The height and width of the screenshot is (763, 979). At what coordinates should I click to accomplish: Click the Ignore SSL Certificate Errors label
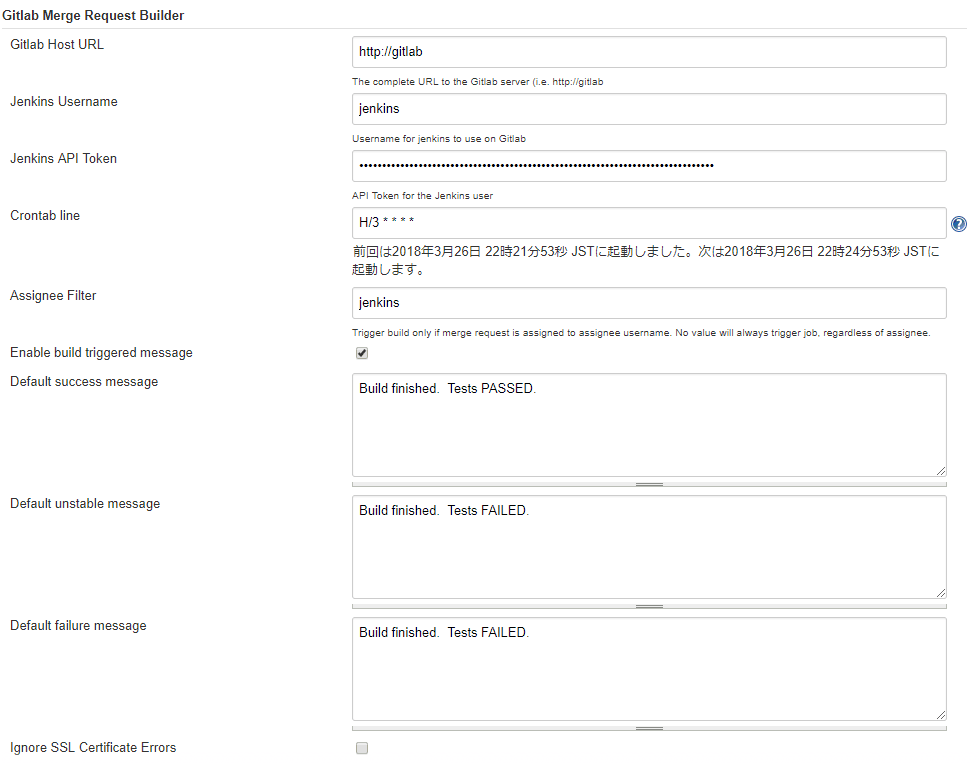point(93,747)
